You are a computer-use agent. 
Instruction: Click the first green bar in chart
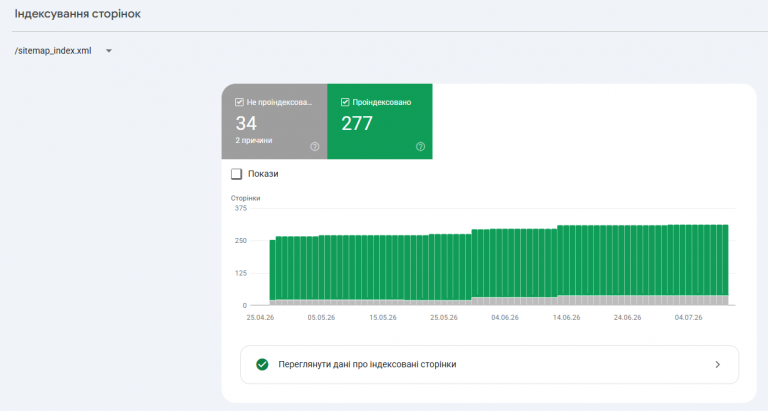click(x=272, y=270)
